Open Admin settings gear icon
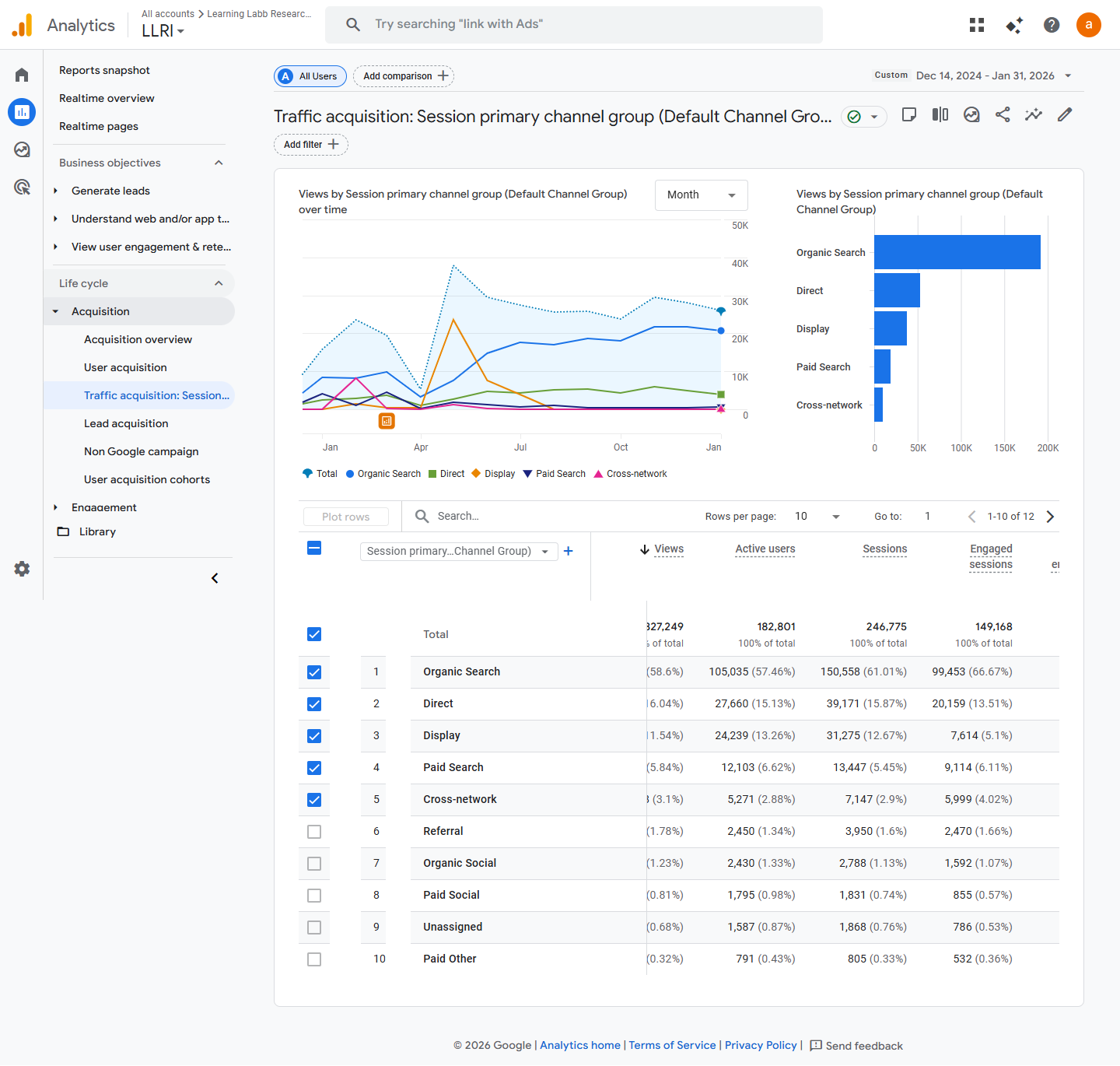Viewport: 1120px width, 1066px height. 22,569
